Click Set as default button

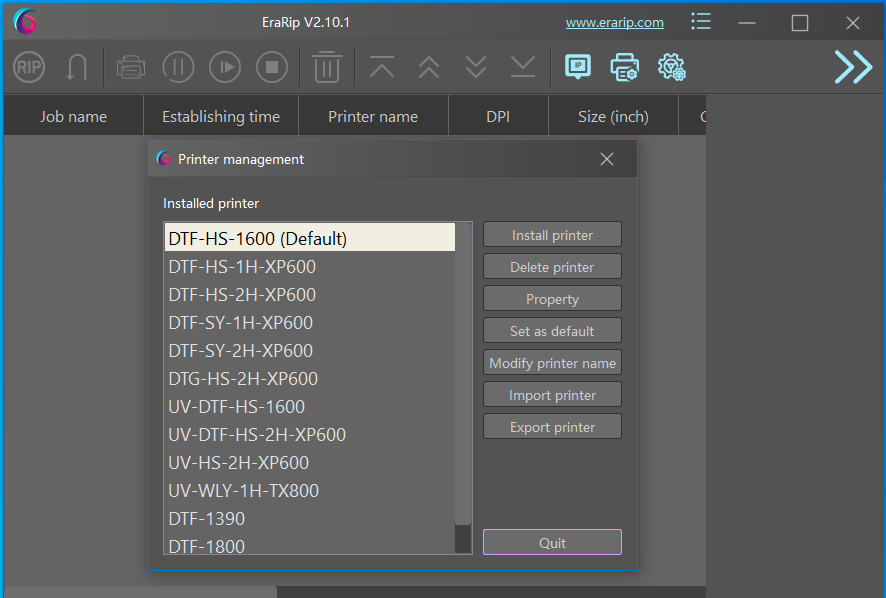552,331
